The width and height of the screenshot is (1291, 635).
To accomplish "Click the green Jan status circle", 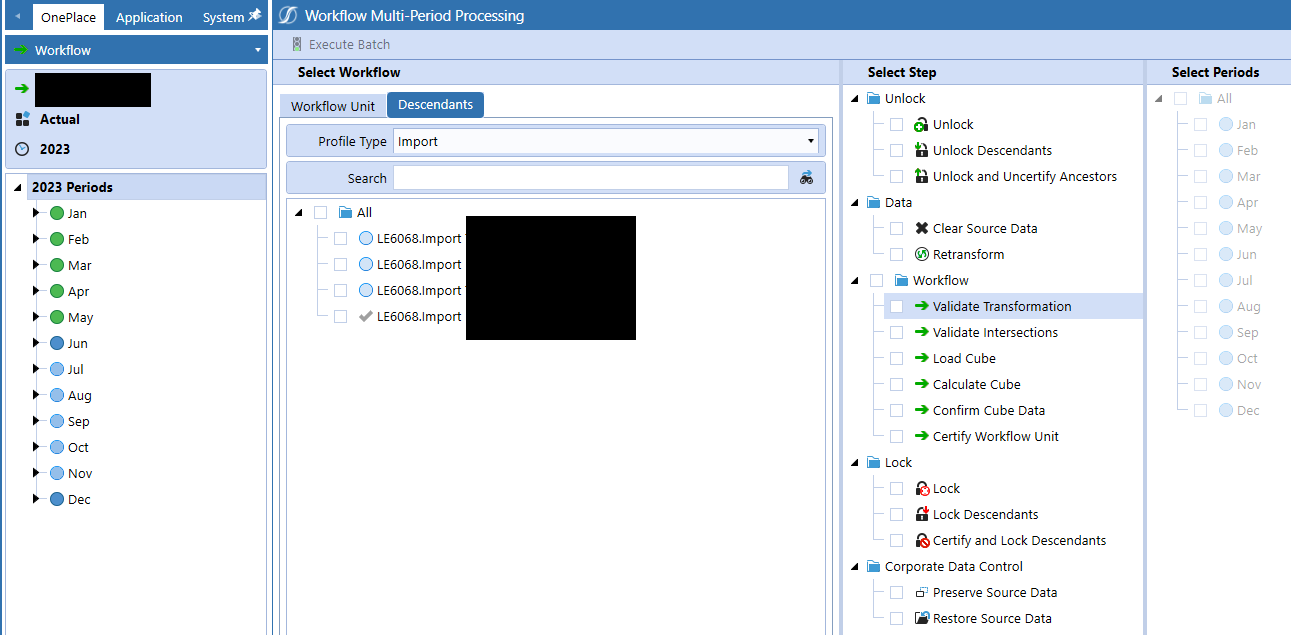I will point(56,213).
